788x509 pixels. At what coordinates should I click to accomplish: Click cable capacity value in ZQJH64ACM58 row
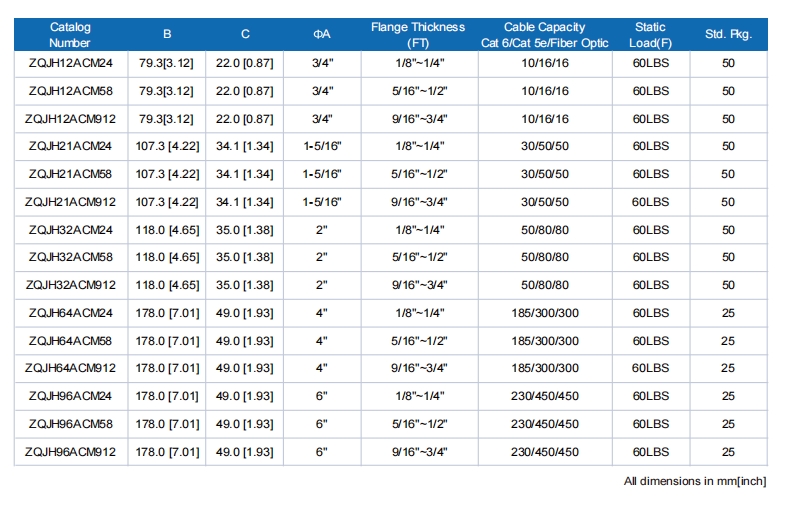coord(545,341)
